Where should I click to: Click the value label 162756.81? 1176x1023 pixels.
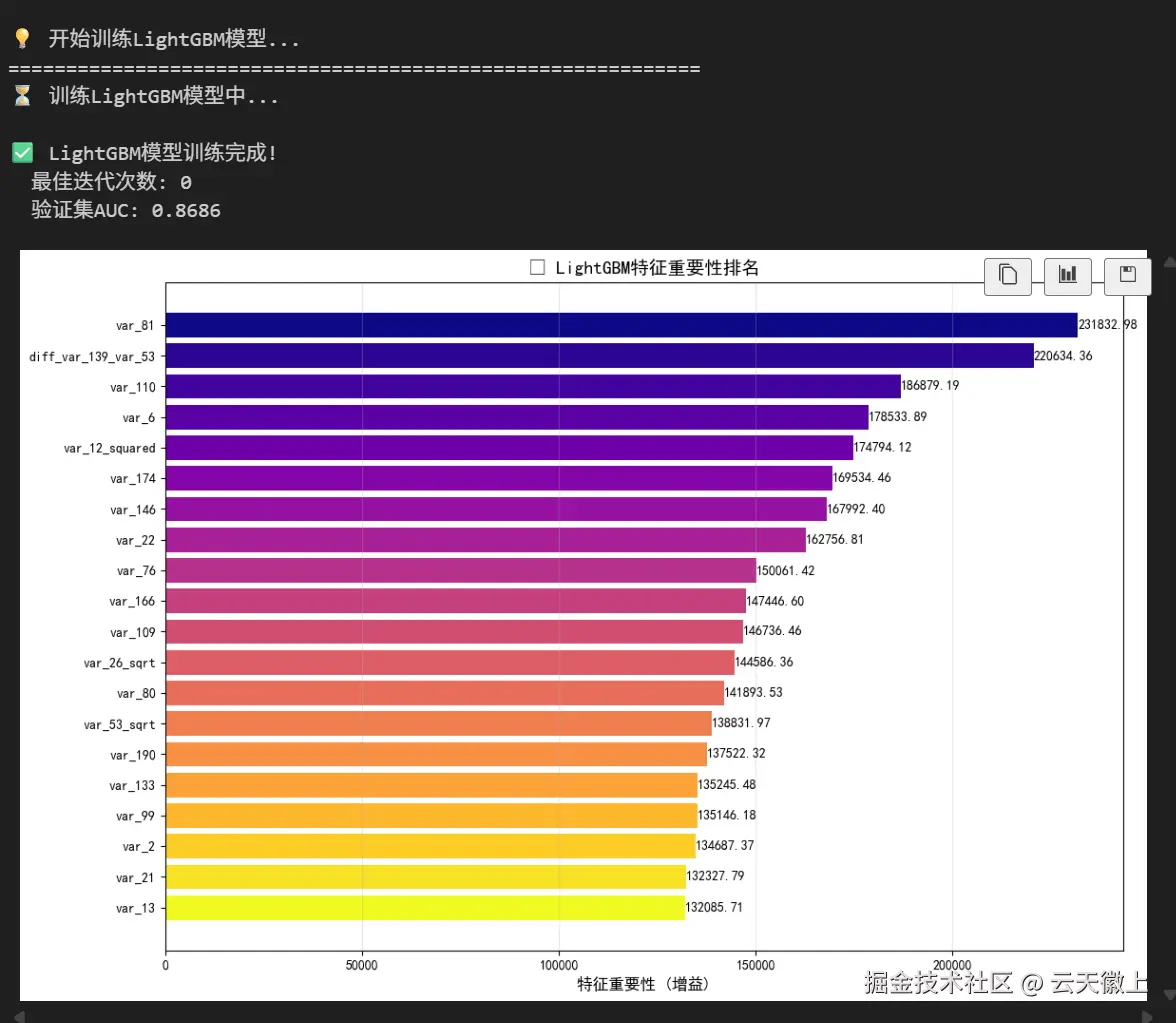[835, 539]
